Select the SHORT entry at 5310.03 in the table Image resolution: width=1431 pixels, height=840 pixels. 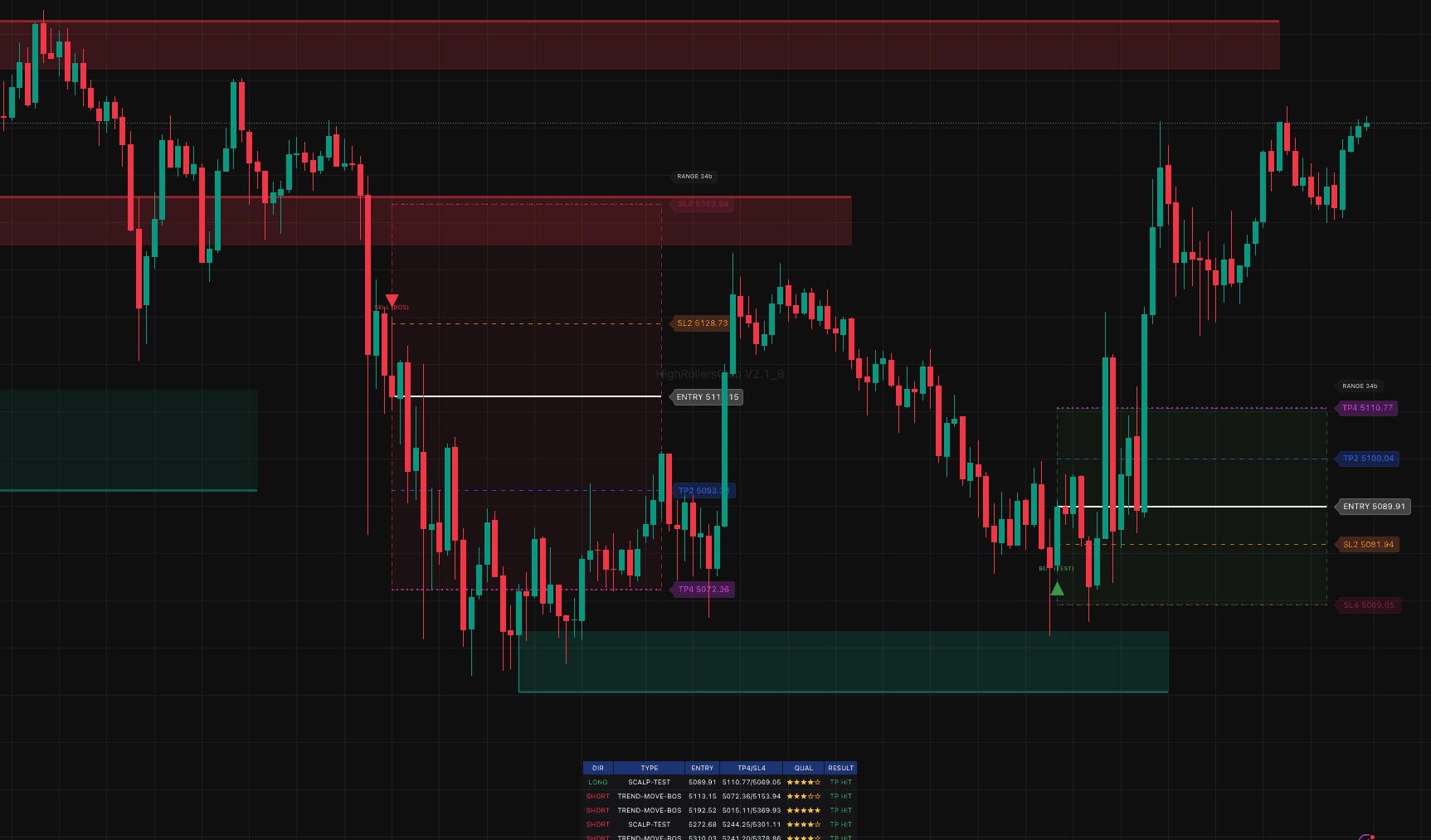702,838
